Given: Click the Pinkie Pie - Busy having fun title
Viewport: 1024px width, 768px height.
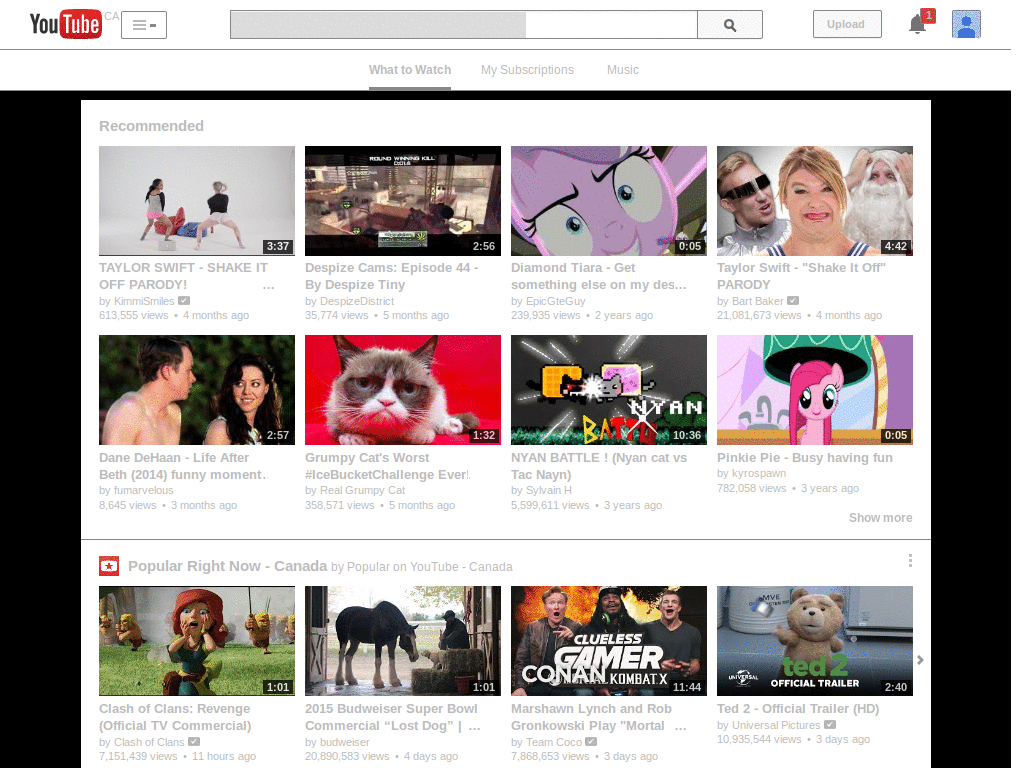Looking at the screenshot, I should [x=805, y=458].
